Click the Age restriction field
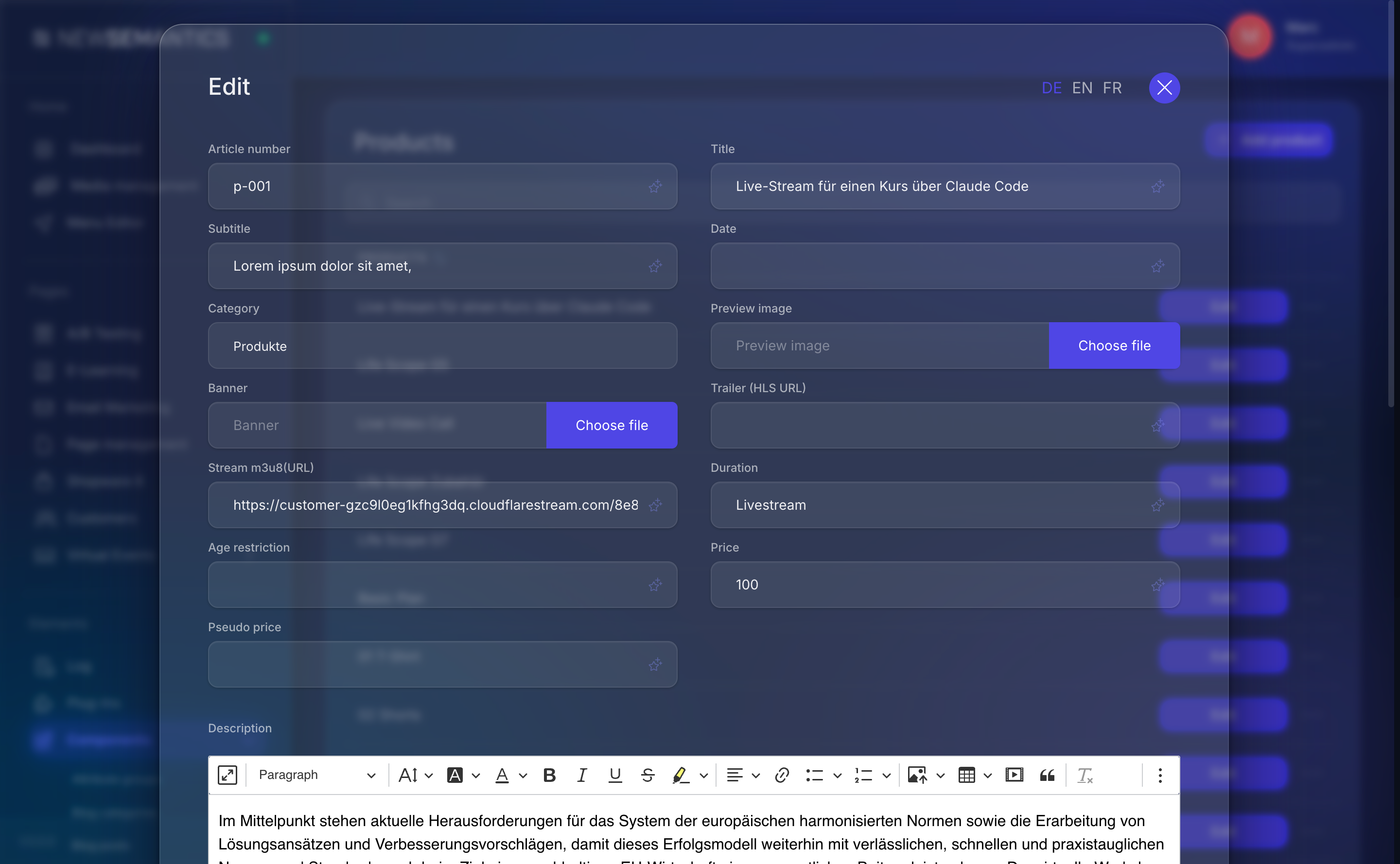The width and height of the screenshot is (1400, 864). tap(442, 585)
